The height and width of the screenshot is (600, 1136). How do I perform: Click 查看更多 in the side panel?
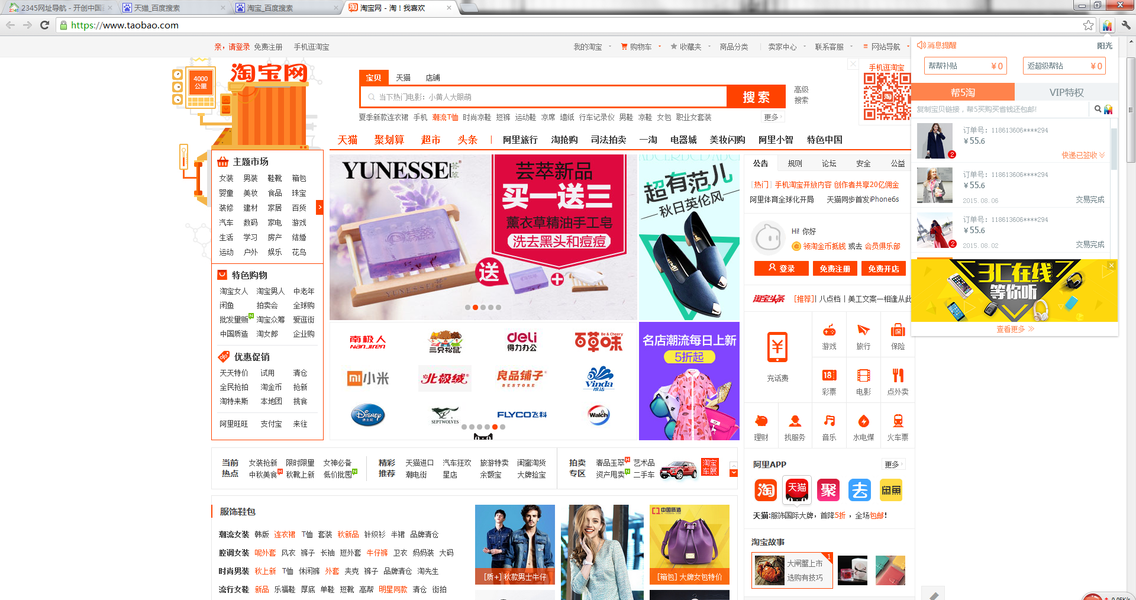(x=1015, y=329)
